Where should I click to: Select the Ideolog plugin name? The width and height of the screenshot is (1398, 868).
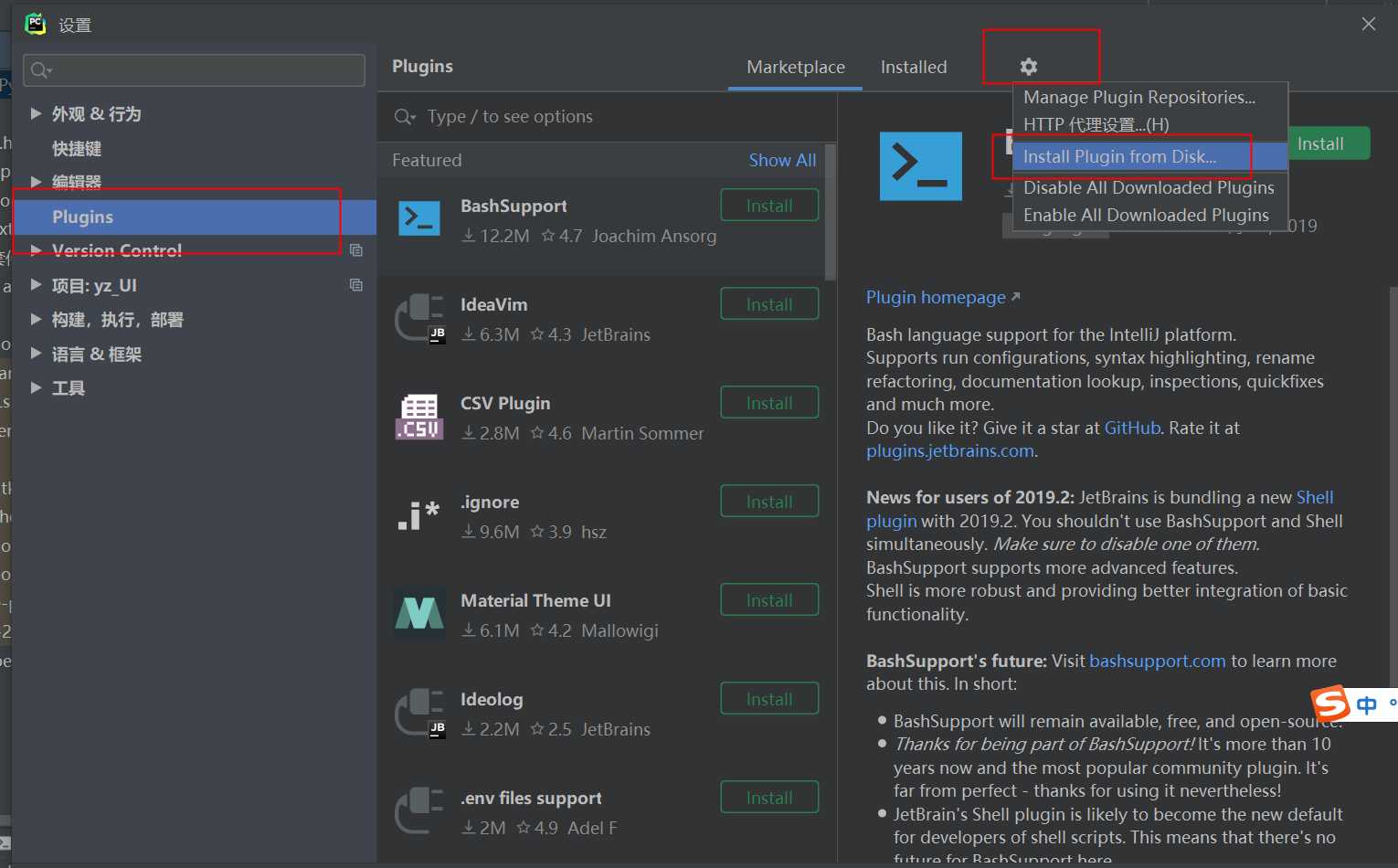[492, 699]
